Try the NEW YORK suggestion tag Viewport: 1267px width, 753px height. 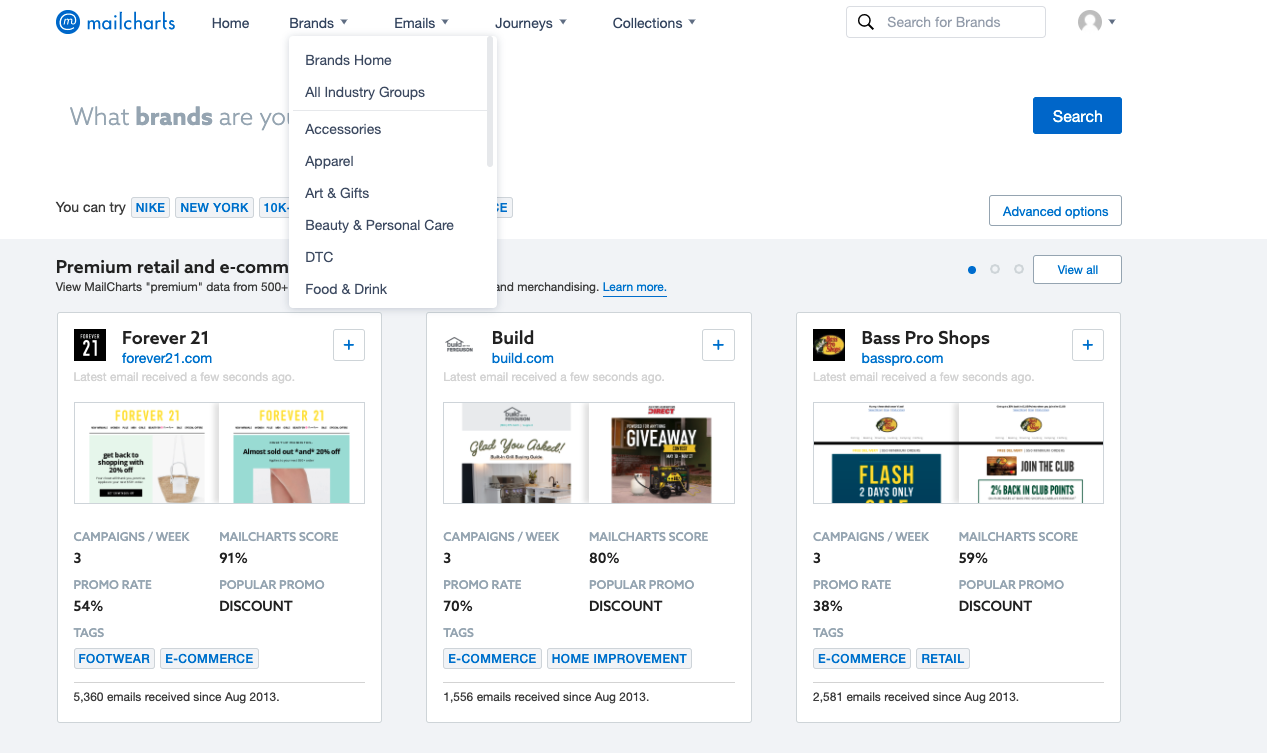pos(214,208)
